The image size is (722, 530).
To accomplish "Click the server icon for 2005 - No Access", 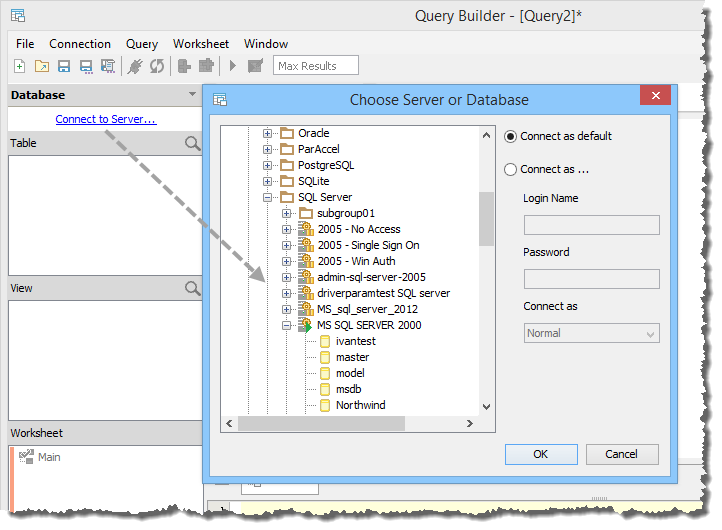I will point(306,229).
